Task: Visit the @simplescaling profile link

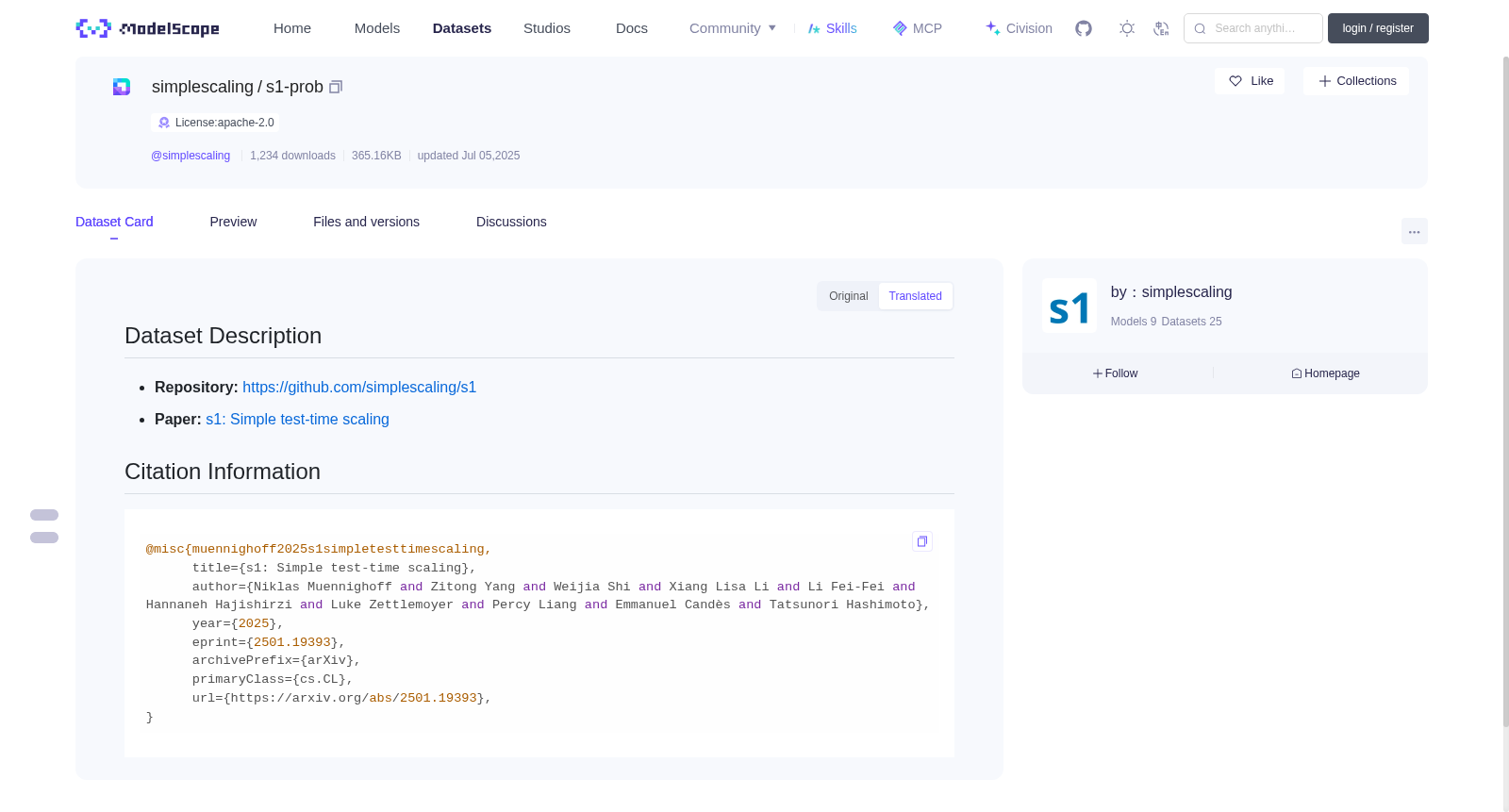Action: 191,156
